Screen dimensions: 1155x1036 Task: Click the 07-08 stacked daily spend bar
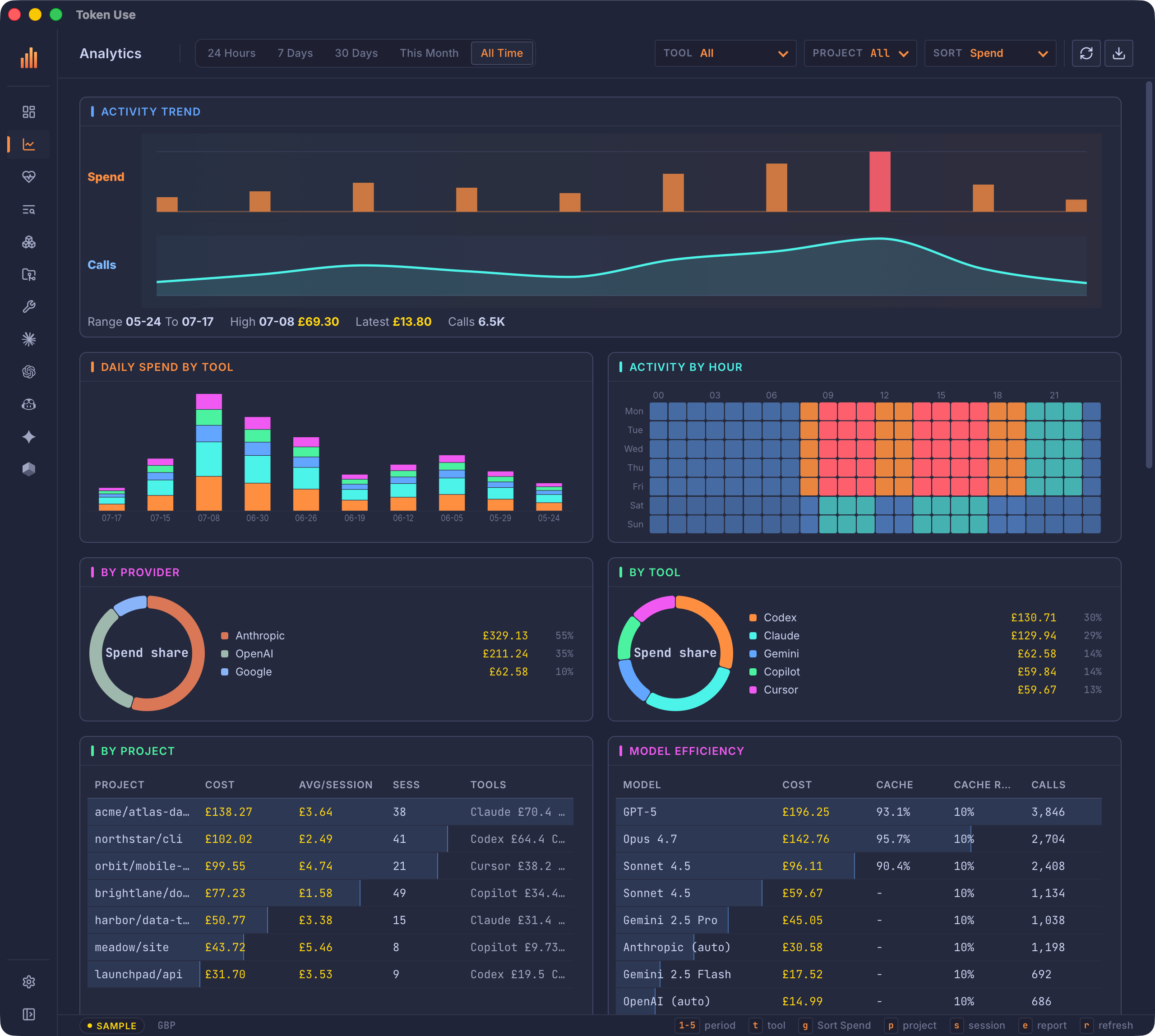tap(209, 452)
